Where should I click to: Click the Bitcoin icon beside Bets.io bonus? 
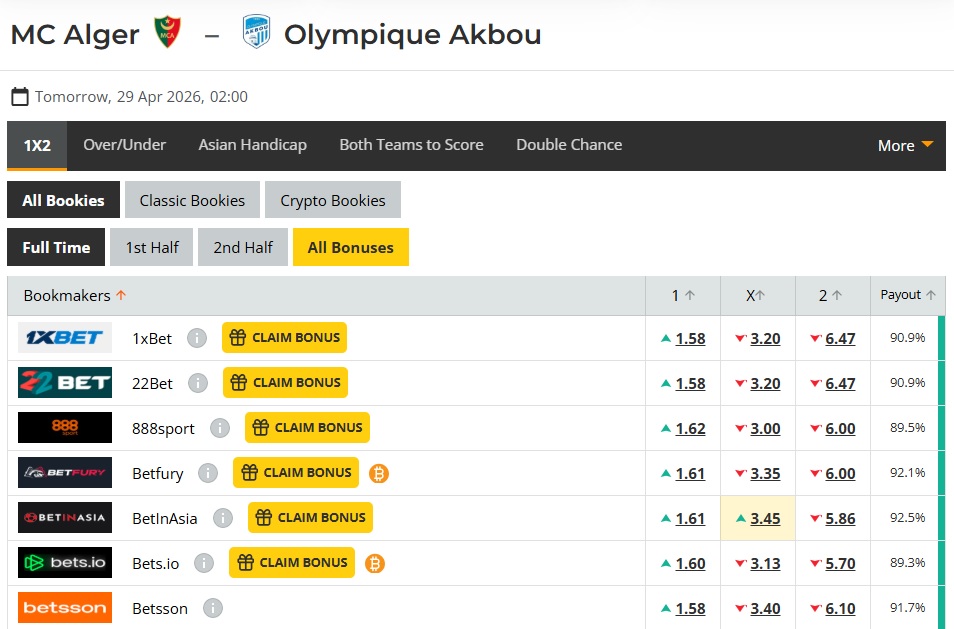coord(375,564)
